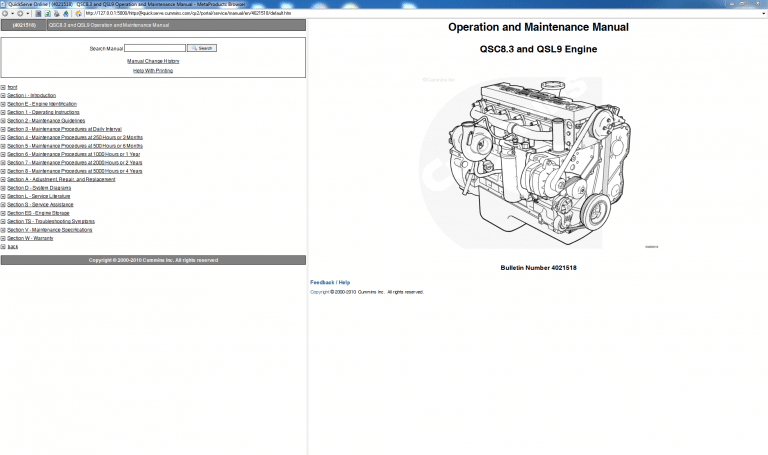This screenshot has height=455, width=768.
Task: Open Section W - Warranty link
Action: (30, 239)
